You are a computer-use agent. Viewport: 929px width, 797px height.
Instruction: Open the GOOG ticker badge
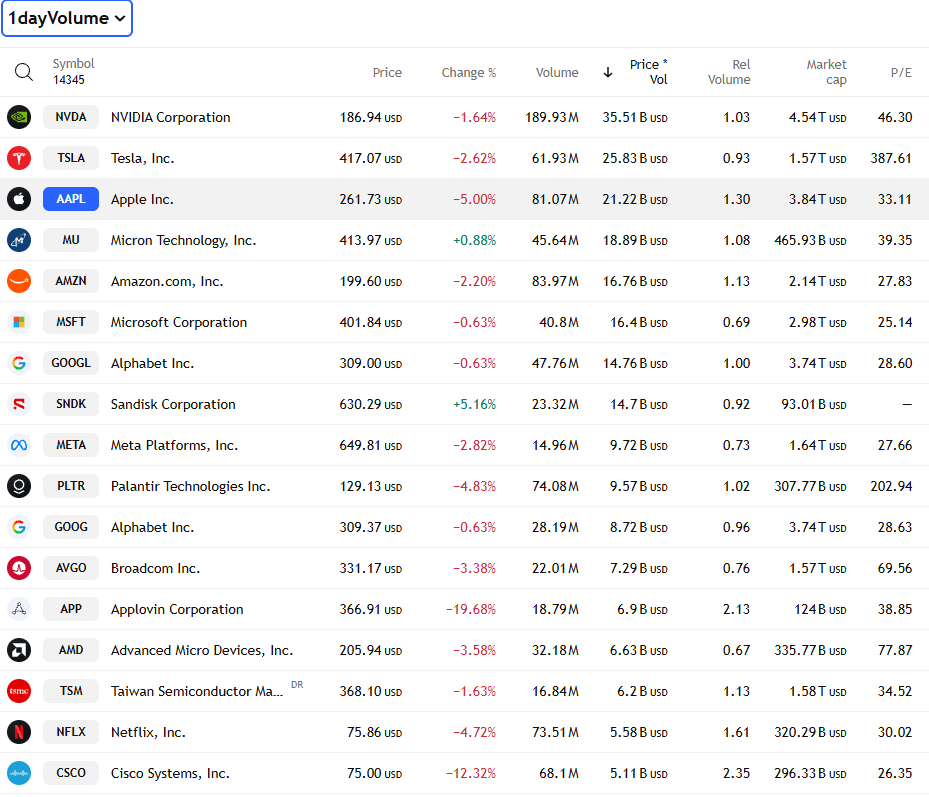[71, 527]
